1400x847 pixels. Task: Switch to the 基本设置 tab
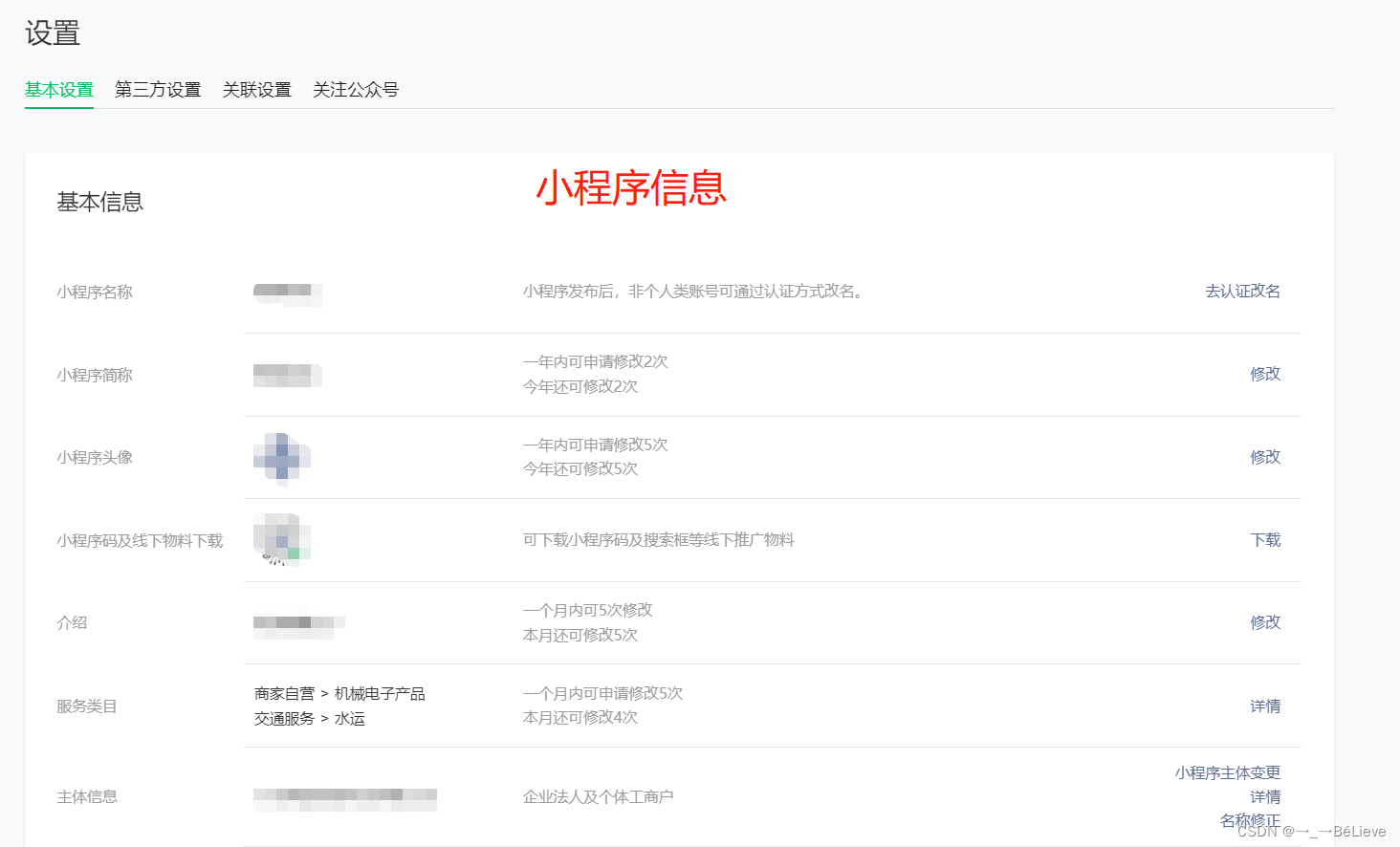pyautogui.click(x=59, y=90)
